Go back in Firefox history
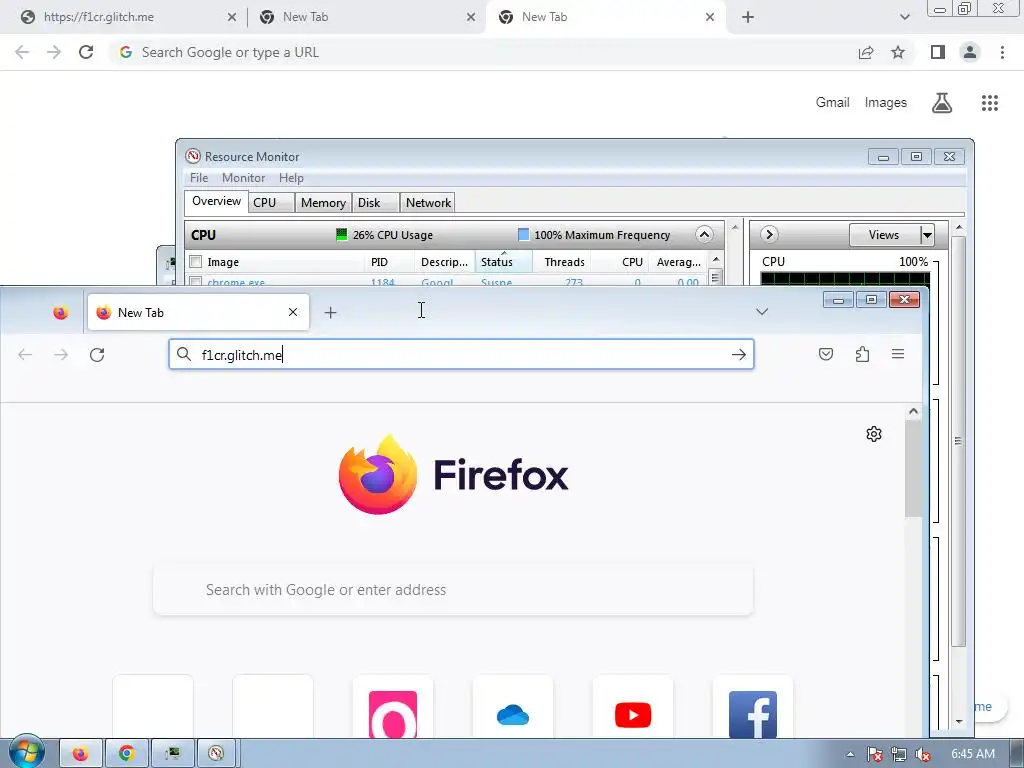Viewport: 1024px width, 768px height. click(x=25, y=355)
